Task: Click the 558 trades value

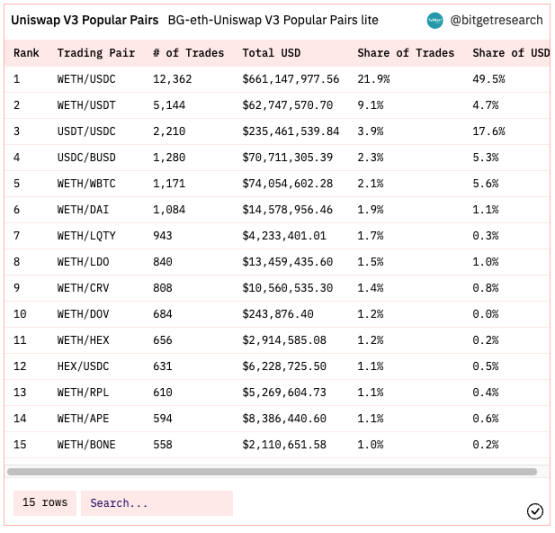Action: [x=162, y=445]
